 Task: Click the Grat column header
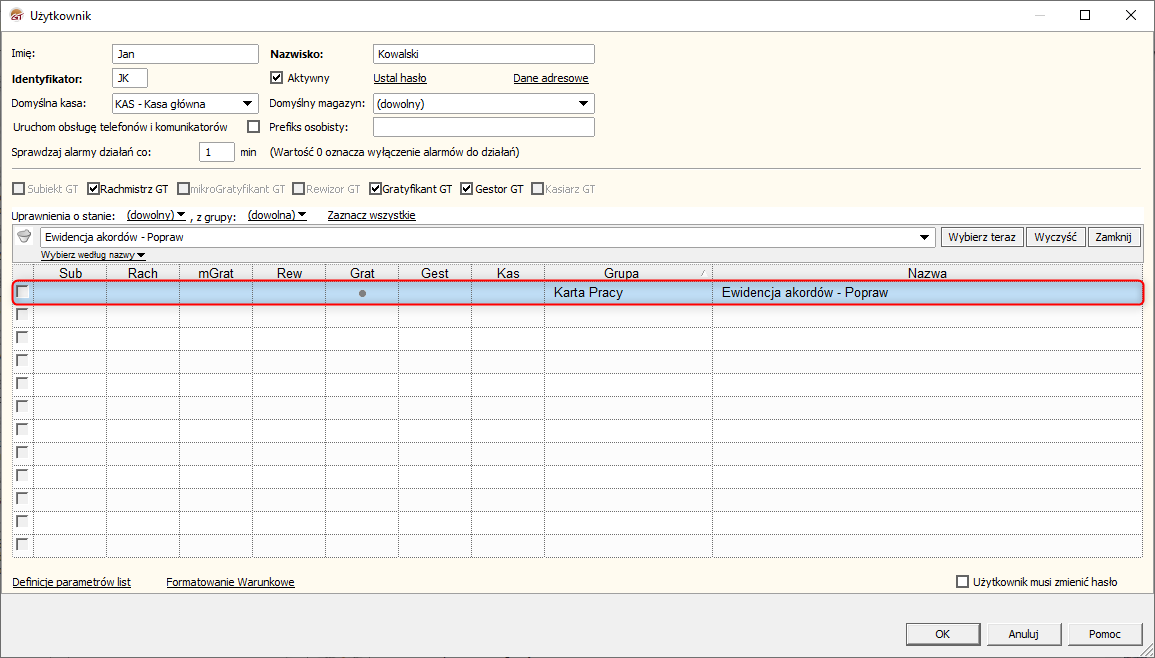pyautogui.click(x=362, y=273)
